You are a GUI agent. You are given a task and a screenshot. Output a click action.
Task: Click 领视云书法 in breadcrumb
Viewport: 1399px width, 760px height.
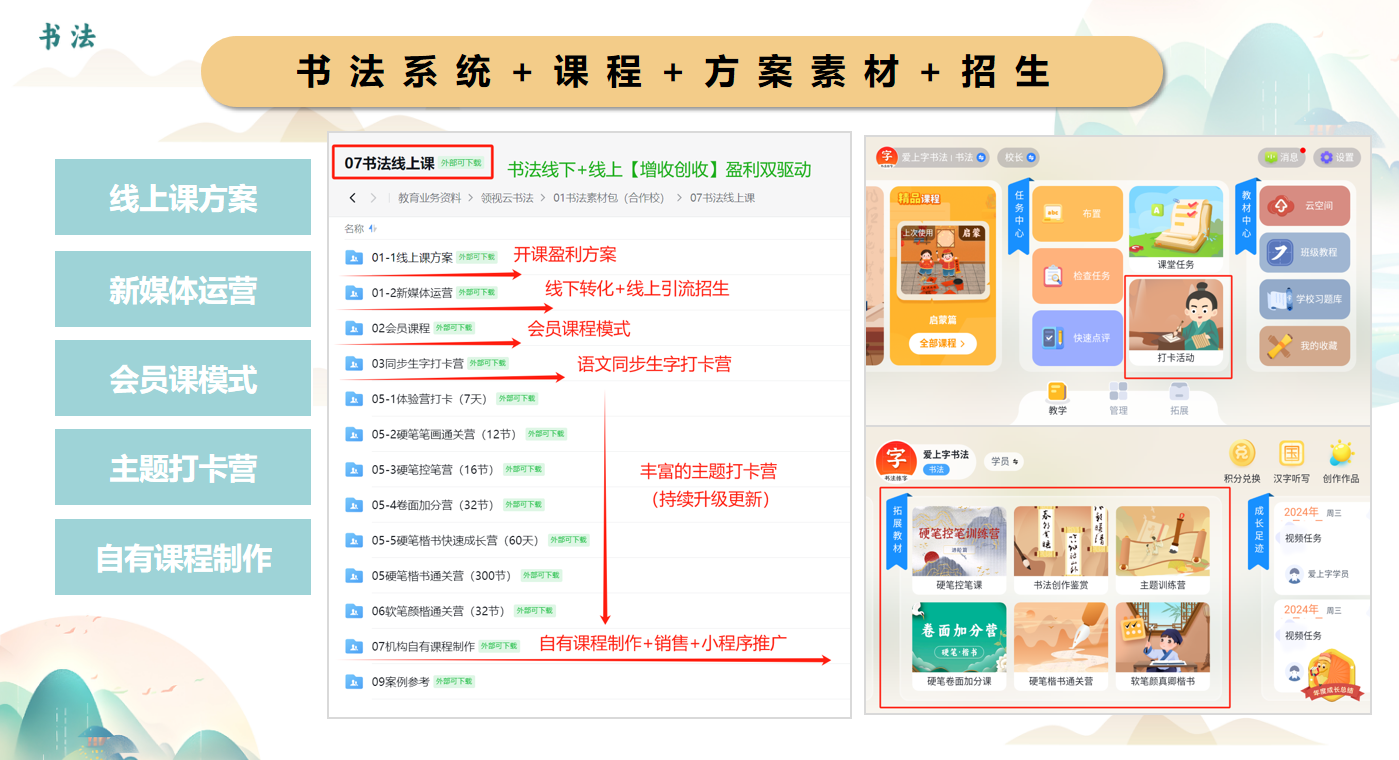tap(507, 198)
